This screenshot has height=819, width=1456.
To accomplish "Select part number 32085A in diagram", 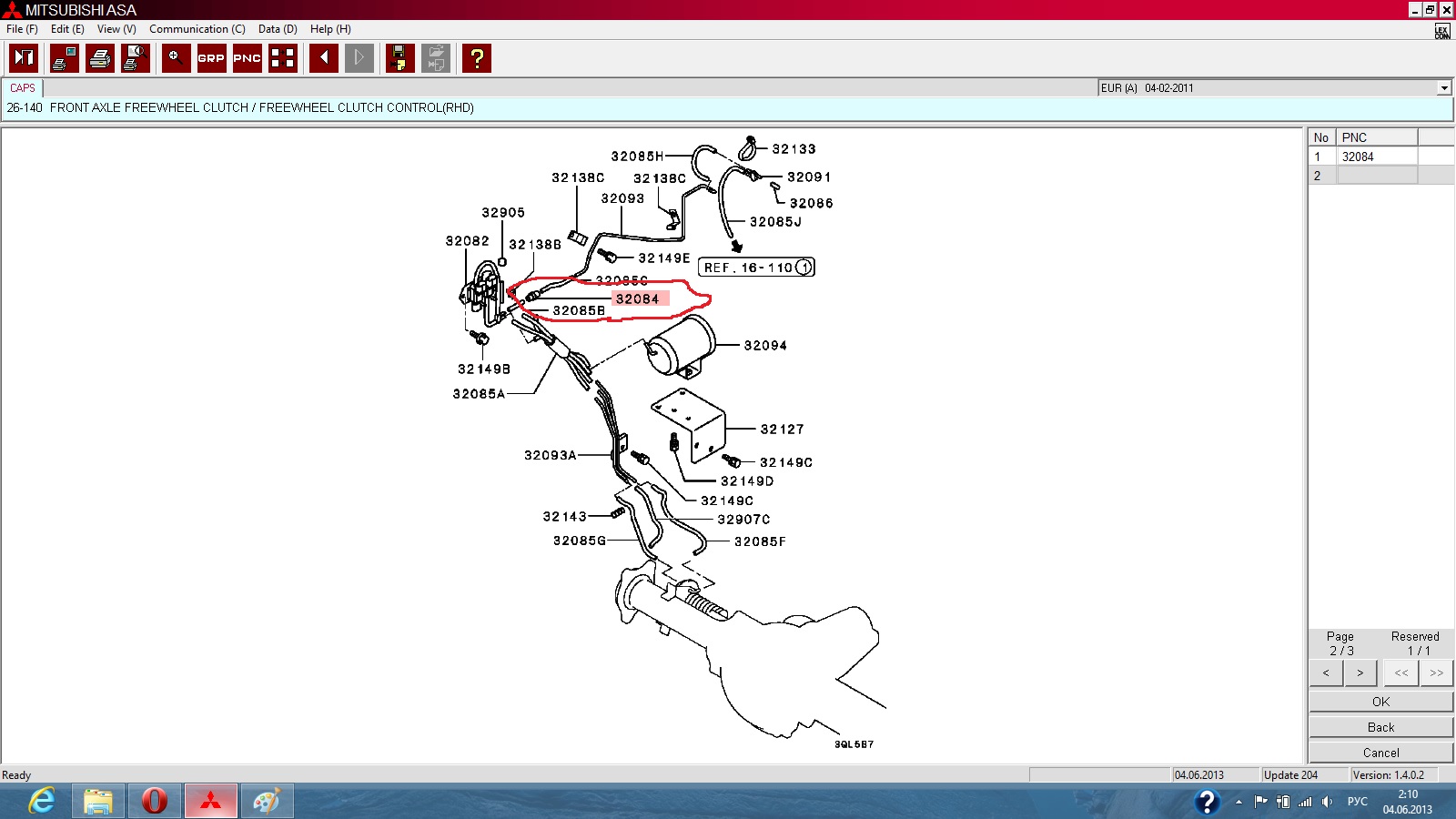I will [479, 394].
